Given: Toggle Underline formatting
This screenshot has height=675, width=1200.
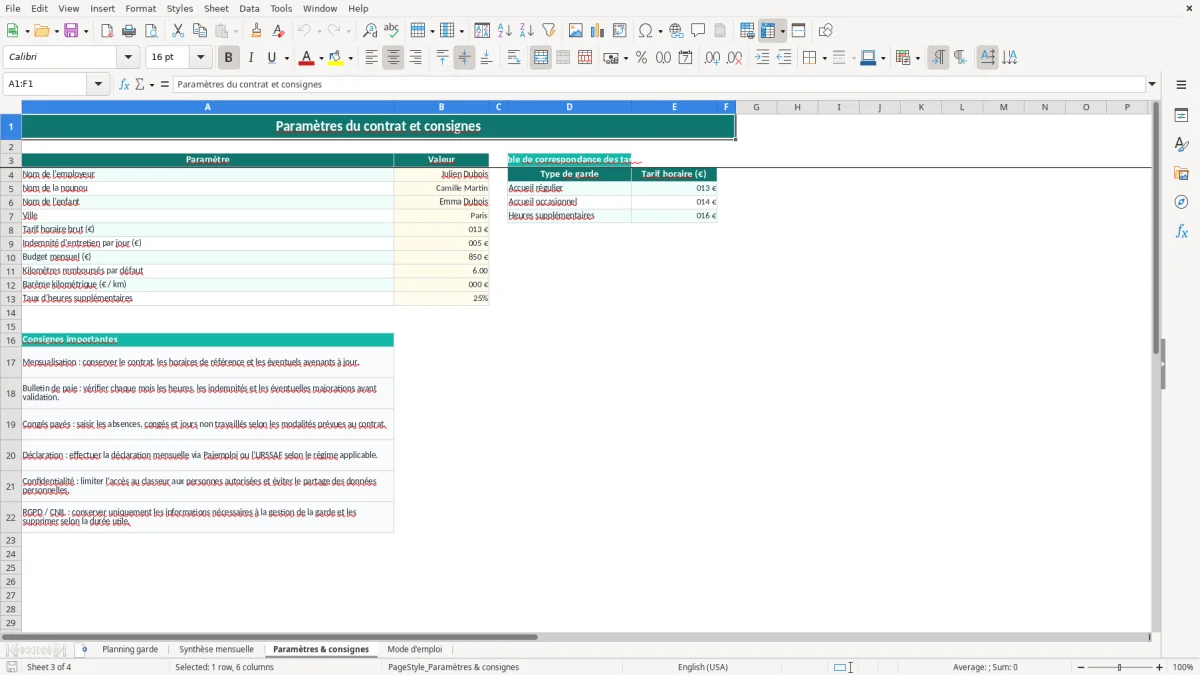Looking at the screenshot, I should pos(272,58).
